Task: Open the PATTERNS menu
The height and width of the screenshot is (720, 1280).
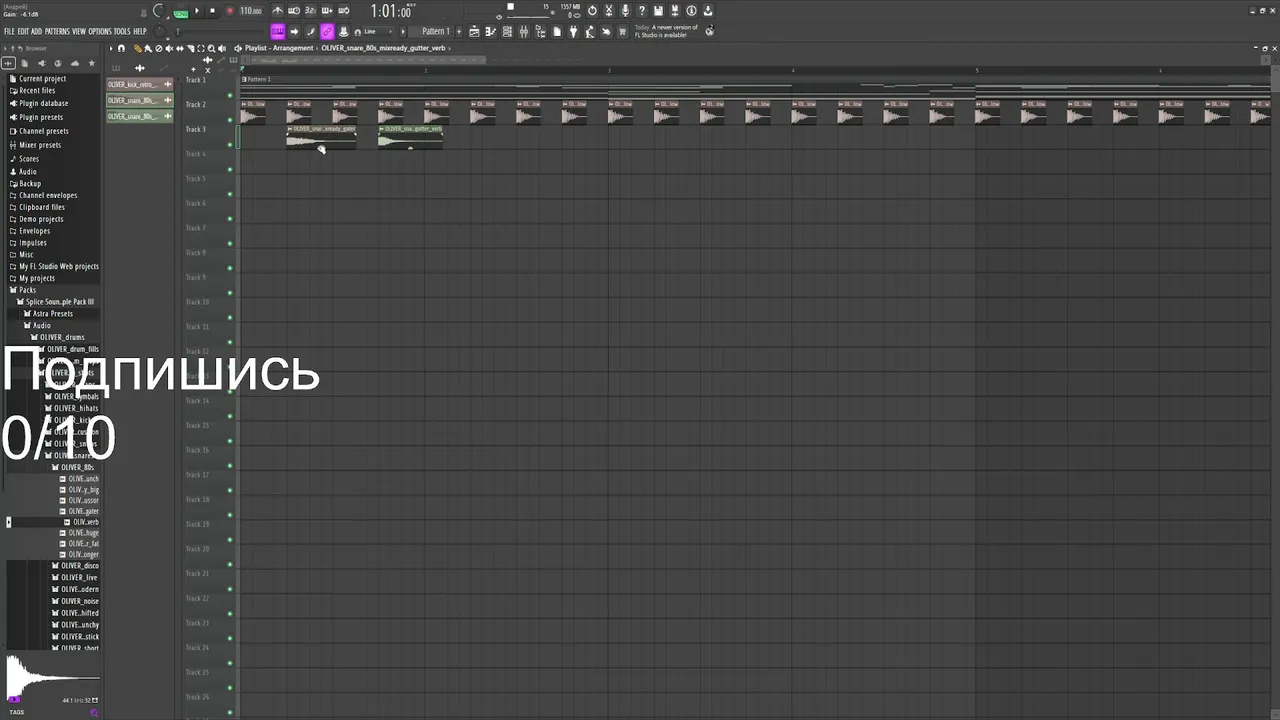Action: [x=57, y=31]
